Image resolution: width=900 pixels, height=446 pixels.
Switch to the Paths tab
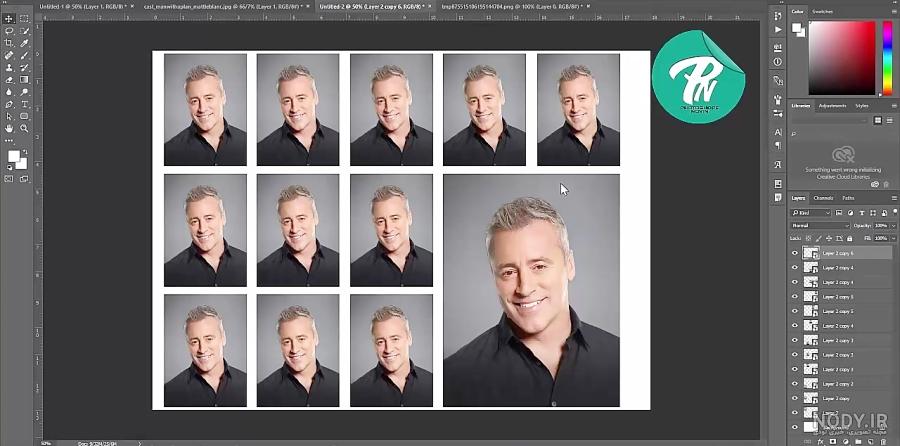[x=848, y=198]
